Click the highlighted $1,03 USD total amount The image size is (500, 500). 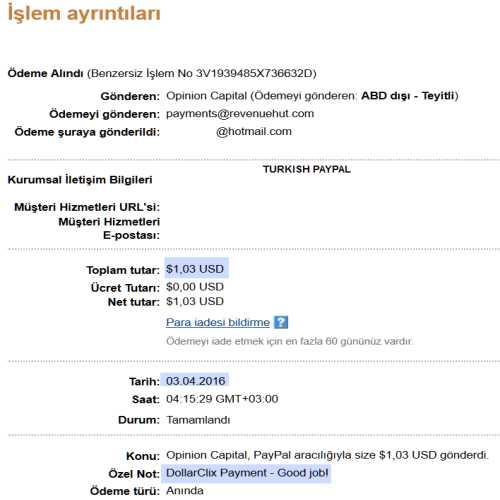click(195, 269)
